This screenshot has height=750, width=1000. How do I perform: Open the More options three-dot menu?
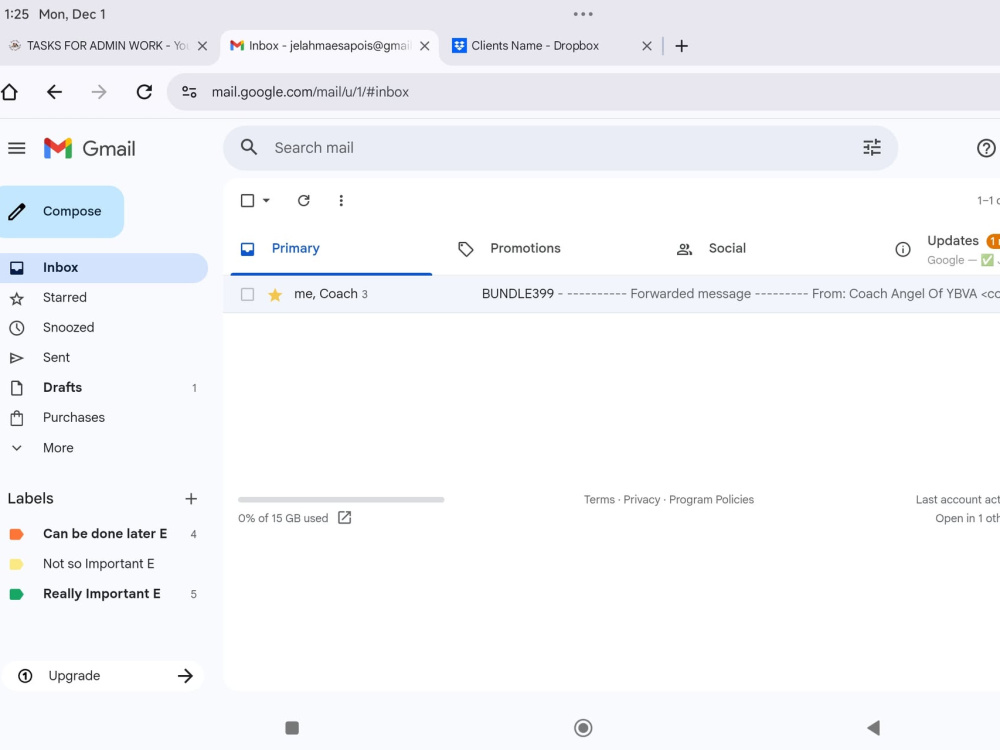click(x=341, y=201)
